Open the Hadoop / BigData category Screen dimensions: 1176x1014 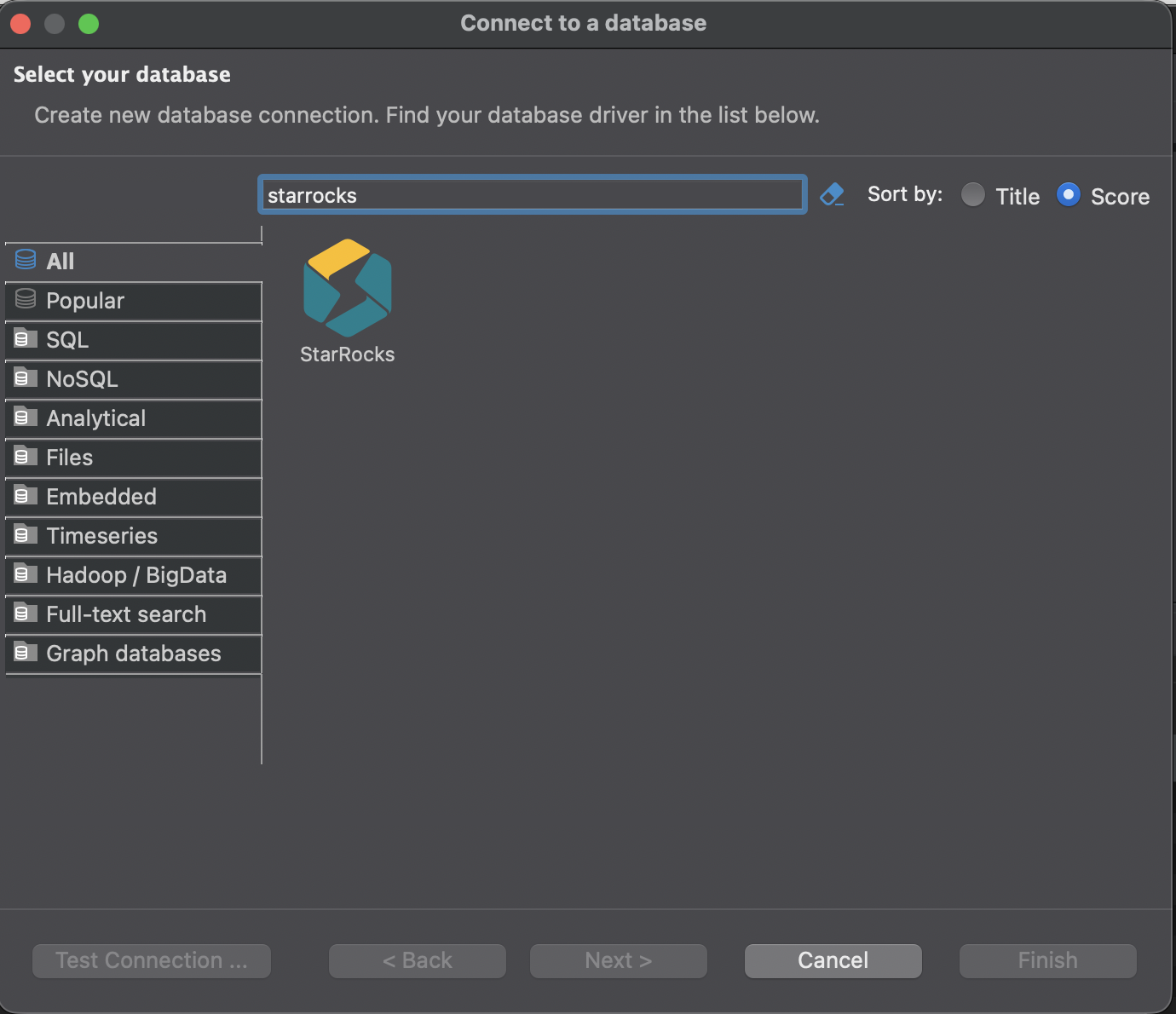(134, 575)
